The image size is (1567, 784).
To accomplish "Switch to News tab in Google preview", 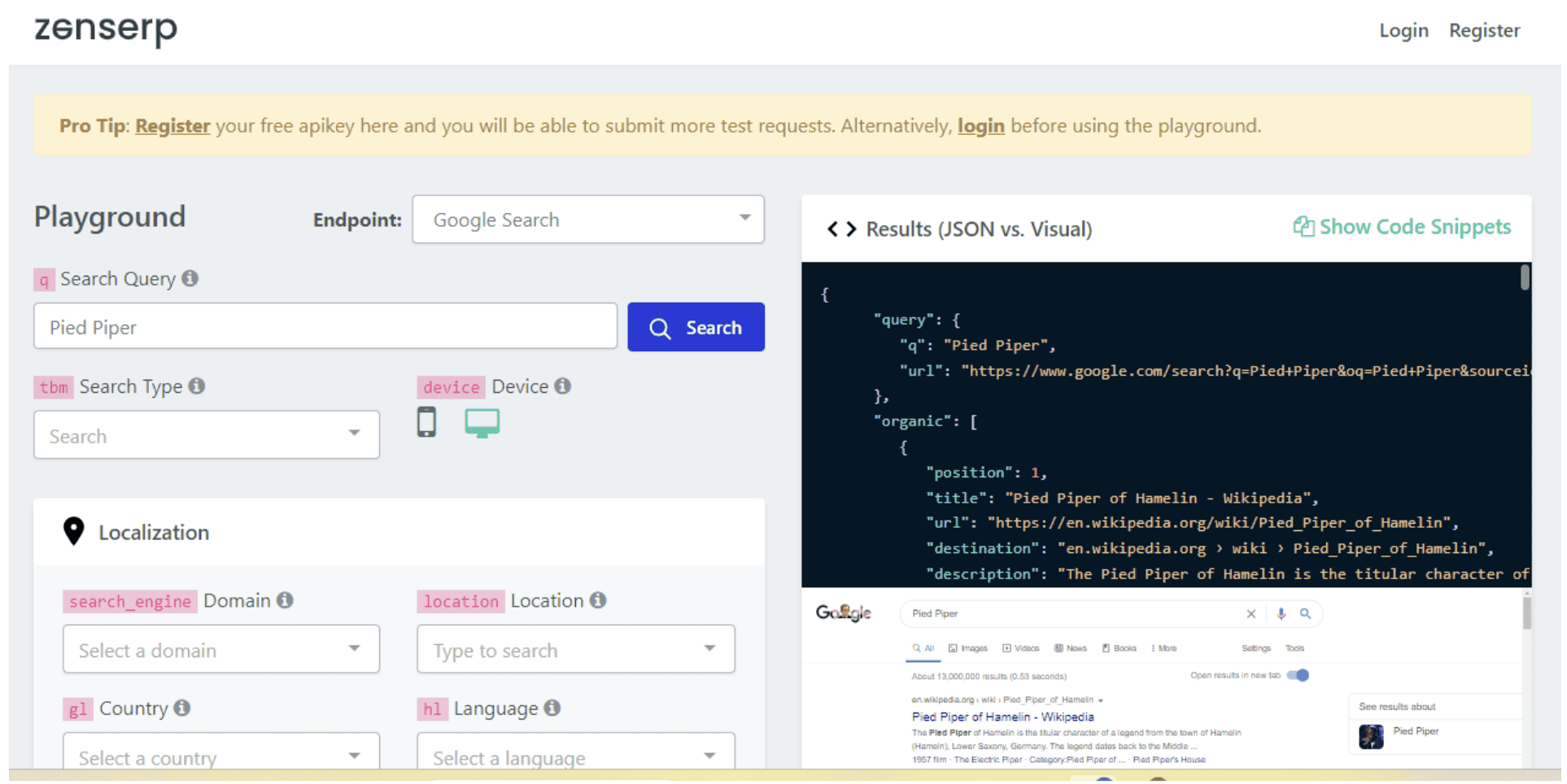I will coord(1071,648).
